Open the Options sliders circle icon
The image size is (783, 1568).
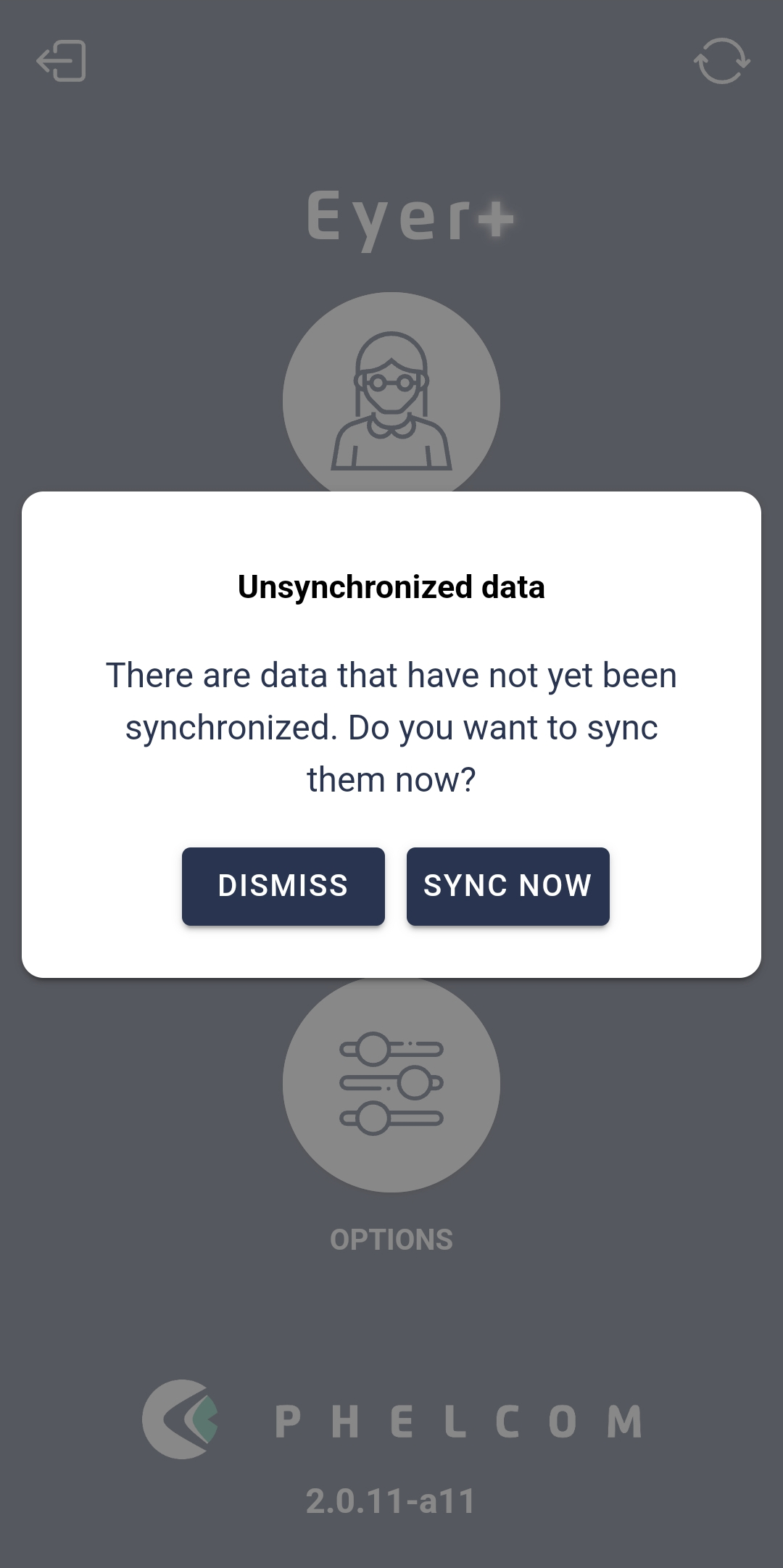point(391,1084)
